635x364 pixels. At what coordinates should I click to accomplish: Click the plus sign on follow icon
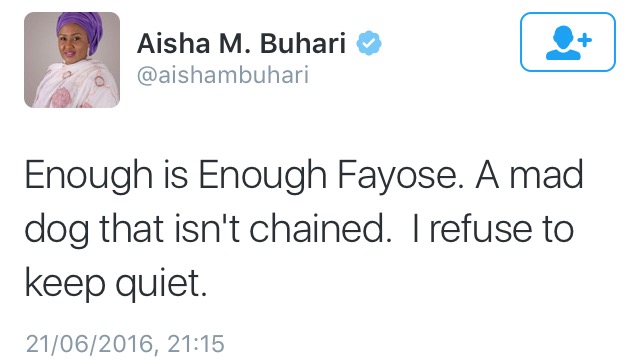pos(585,40)
